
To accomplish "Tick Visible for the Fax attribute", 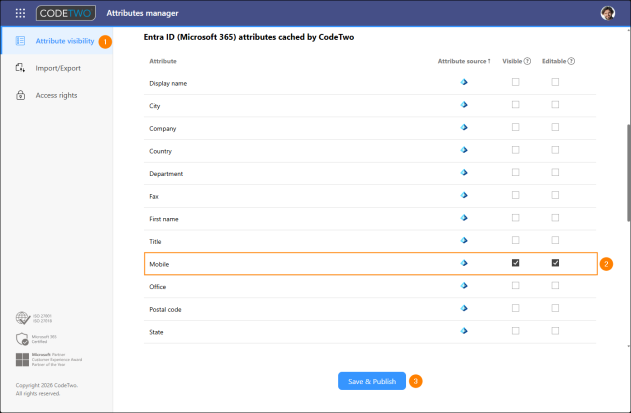I will [x=516, y=195].
